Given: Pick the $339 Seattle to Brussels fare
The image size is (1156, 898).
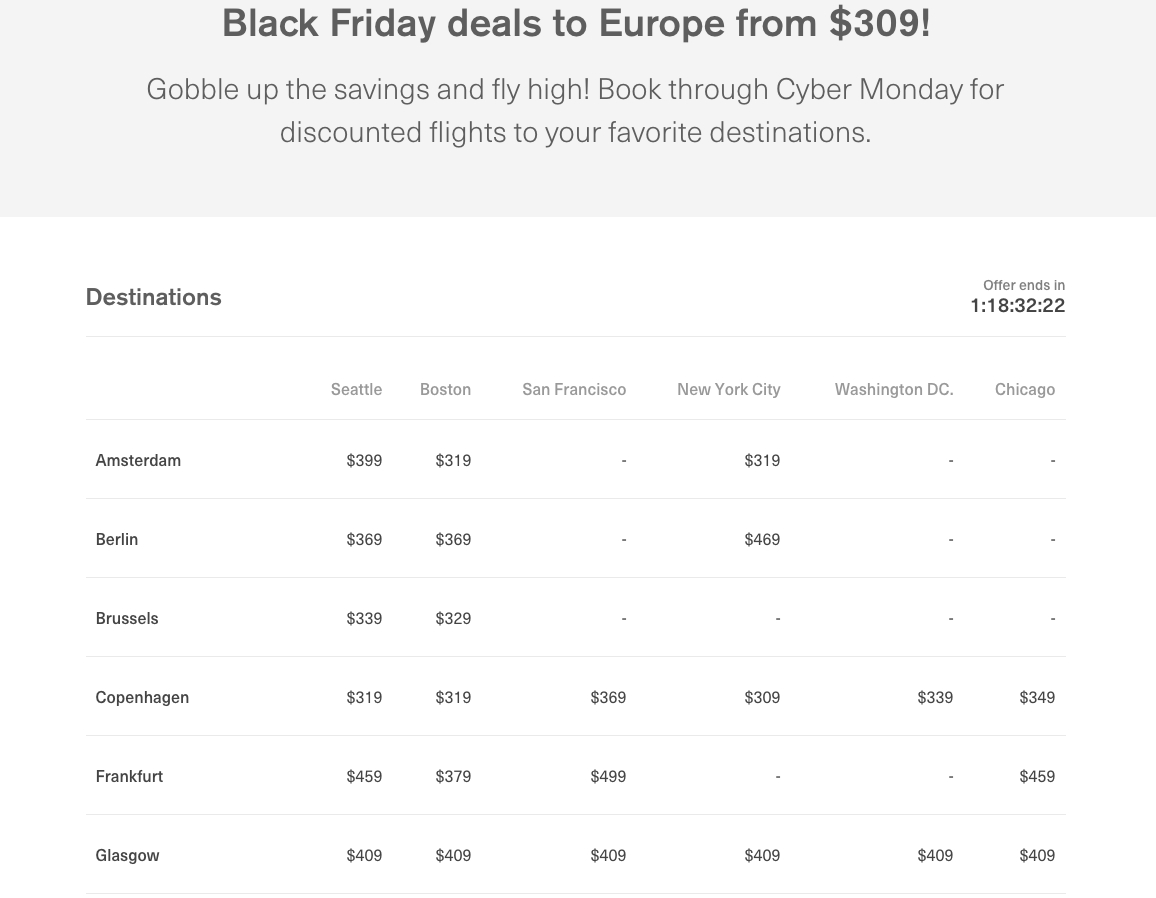Looking at the screenshot, I should pyautogui.click(x=364, y=618).
